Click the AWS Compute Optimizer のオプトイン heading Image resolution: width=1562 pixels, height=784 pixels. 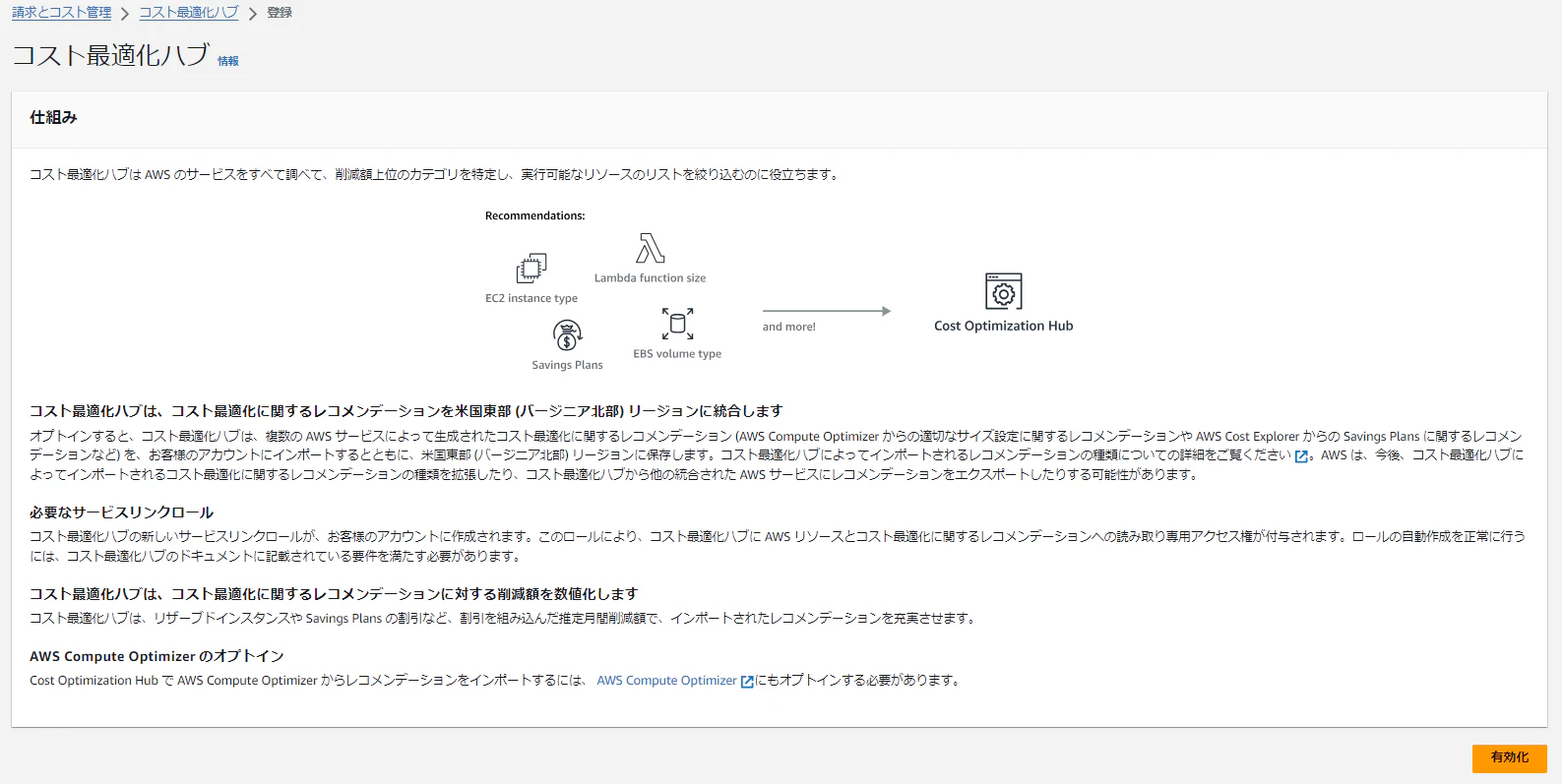pyautogui.click(x=156, y=656)
